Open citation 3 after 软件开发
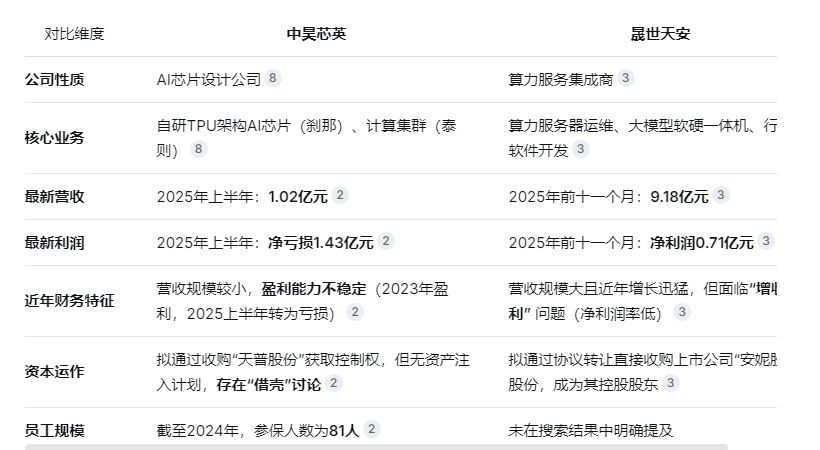Image resolution: width=820 pixels, height=450 pixels. (x=580, y=150)
